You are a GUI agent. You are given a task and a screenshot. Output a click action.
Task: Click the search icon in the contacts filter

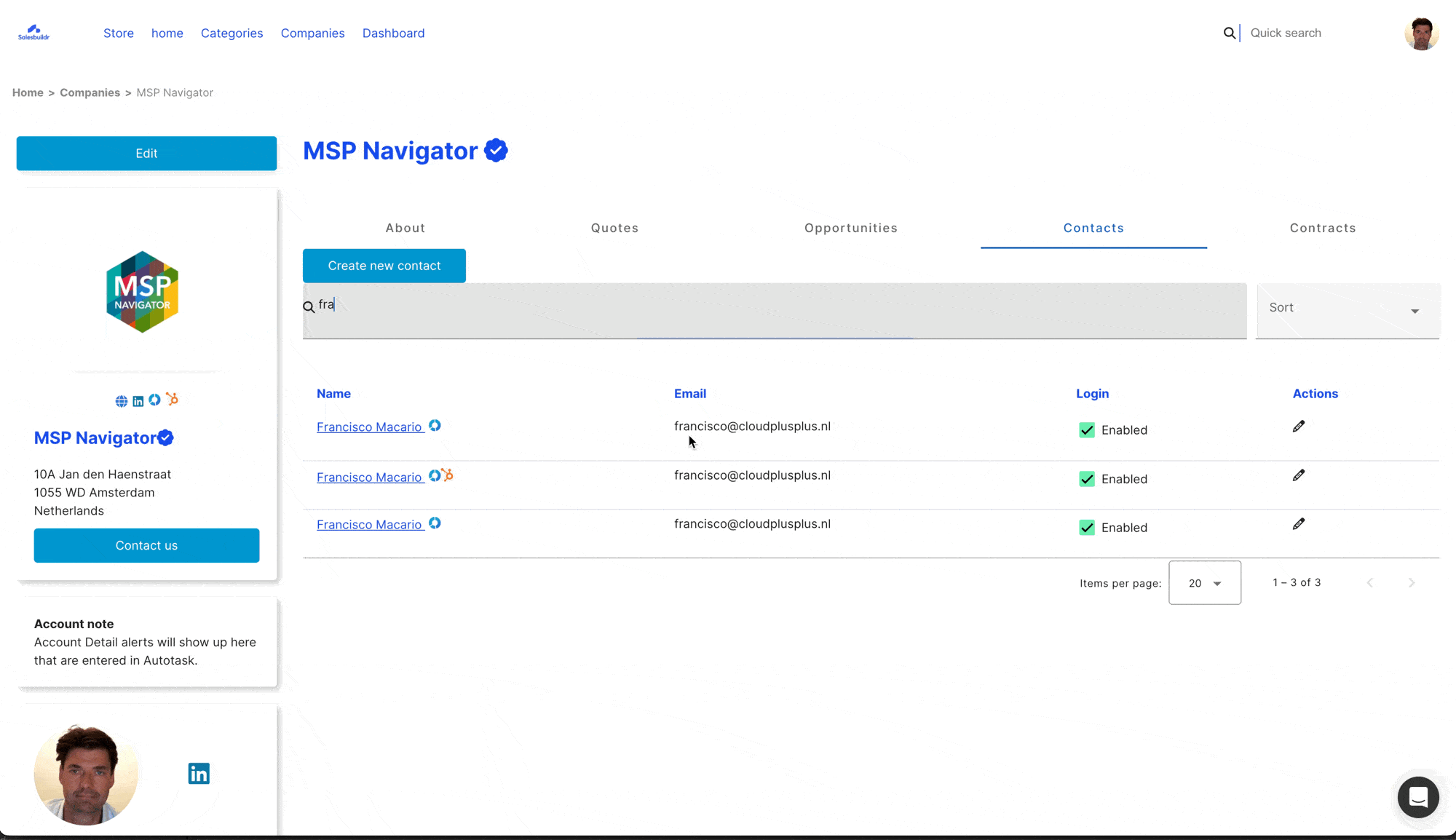tap(309, 307)
